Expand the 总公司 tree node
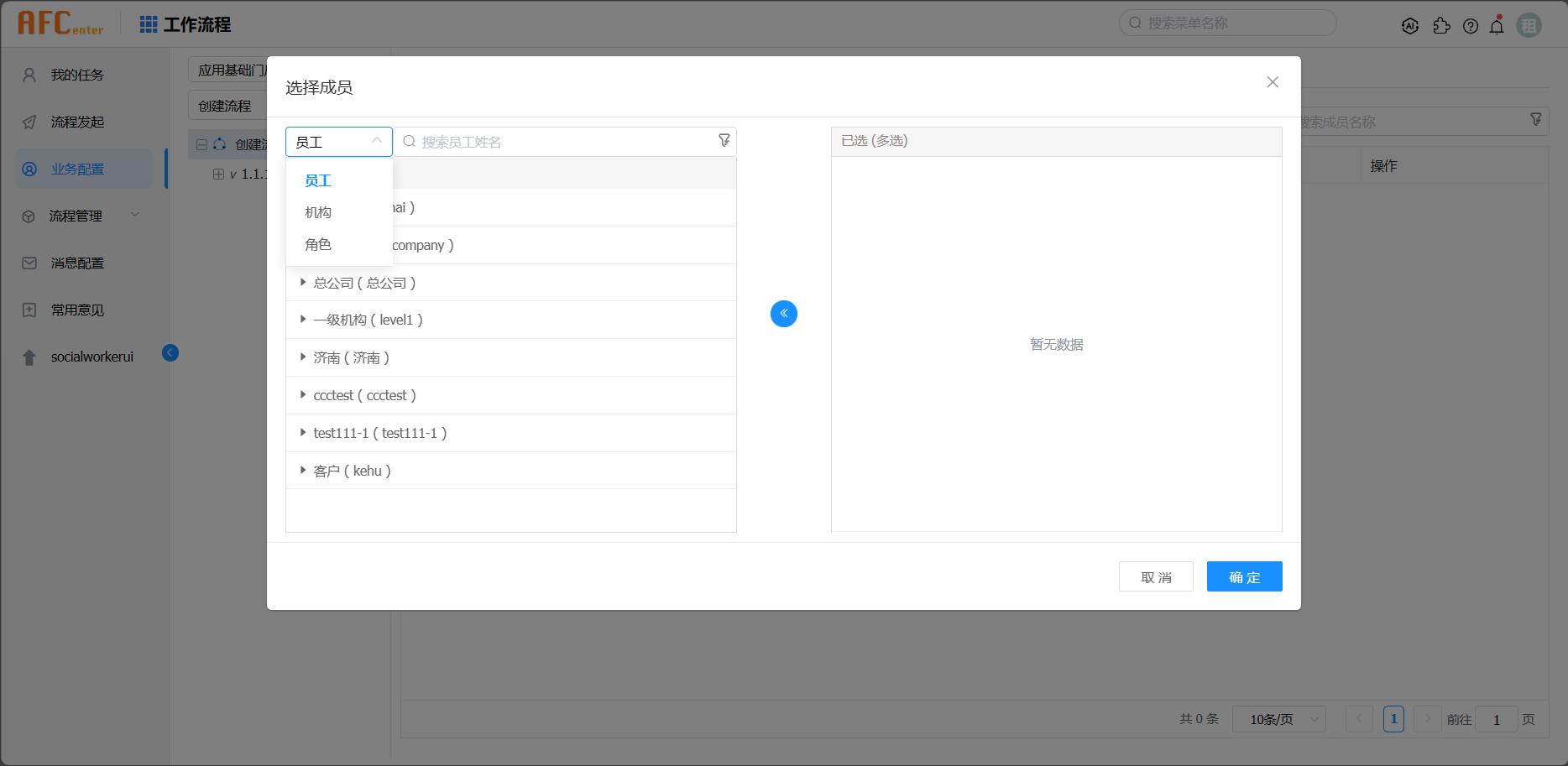1568x766 pixels. click(303, 283)
